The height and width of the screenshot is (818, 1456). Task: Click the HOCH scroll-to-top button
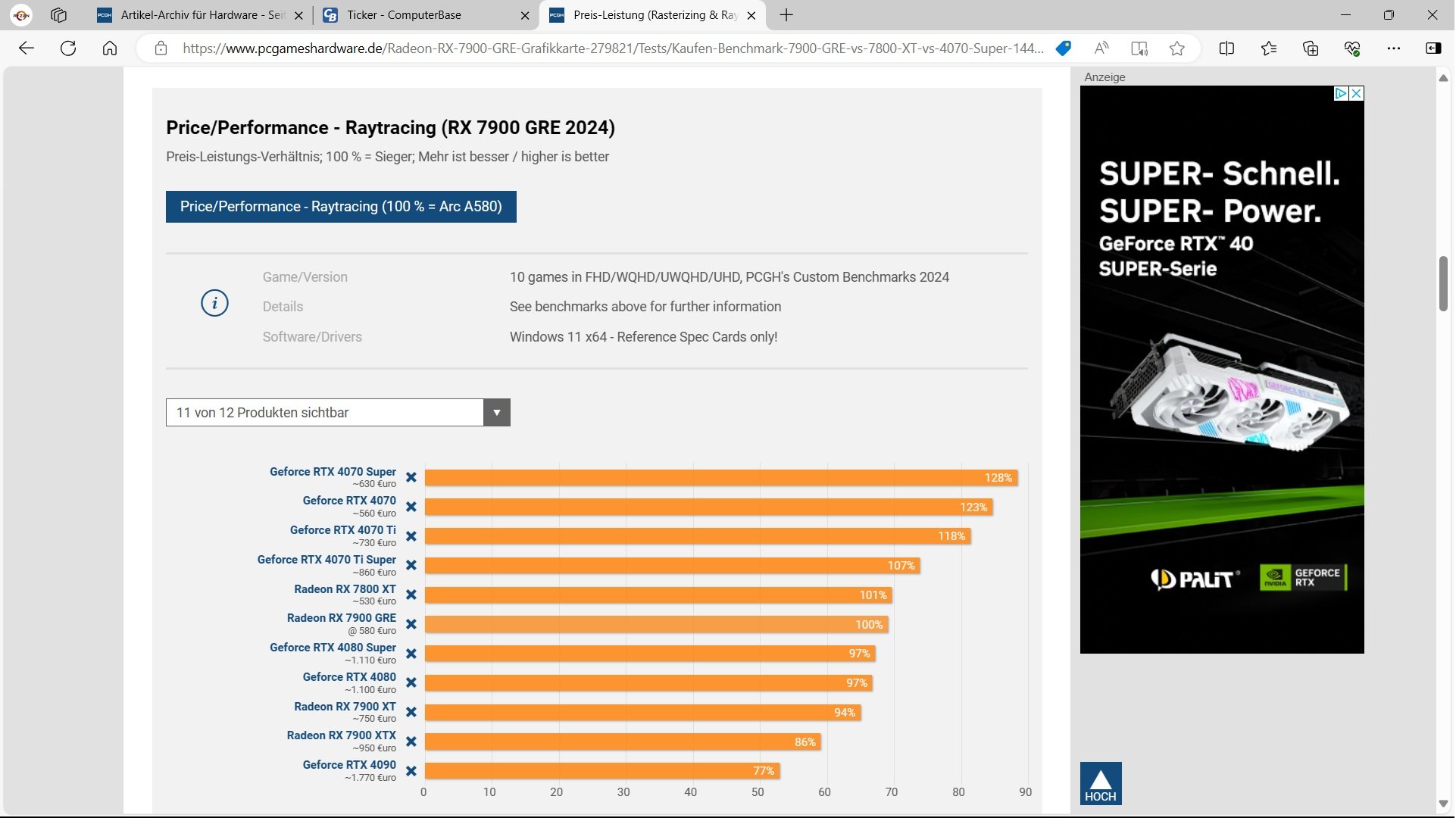click(x=1100, y=783)
